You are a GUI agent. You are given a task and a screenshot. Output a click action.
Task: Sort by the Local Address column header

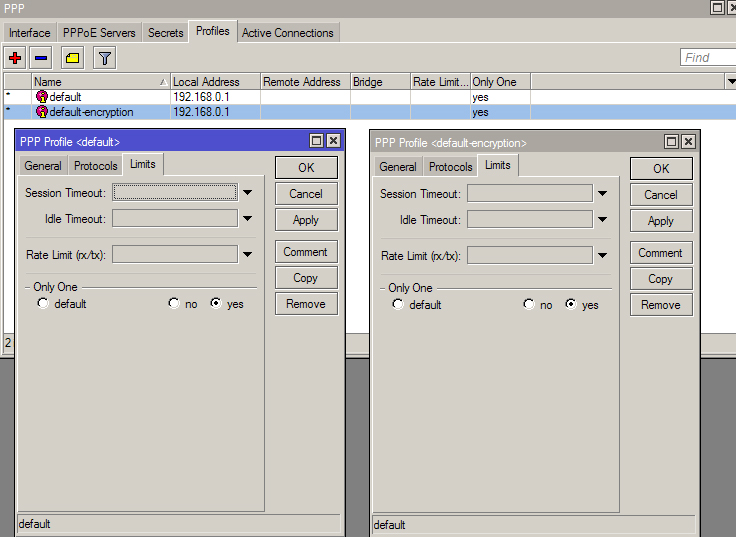tap(214, 82)
